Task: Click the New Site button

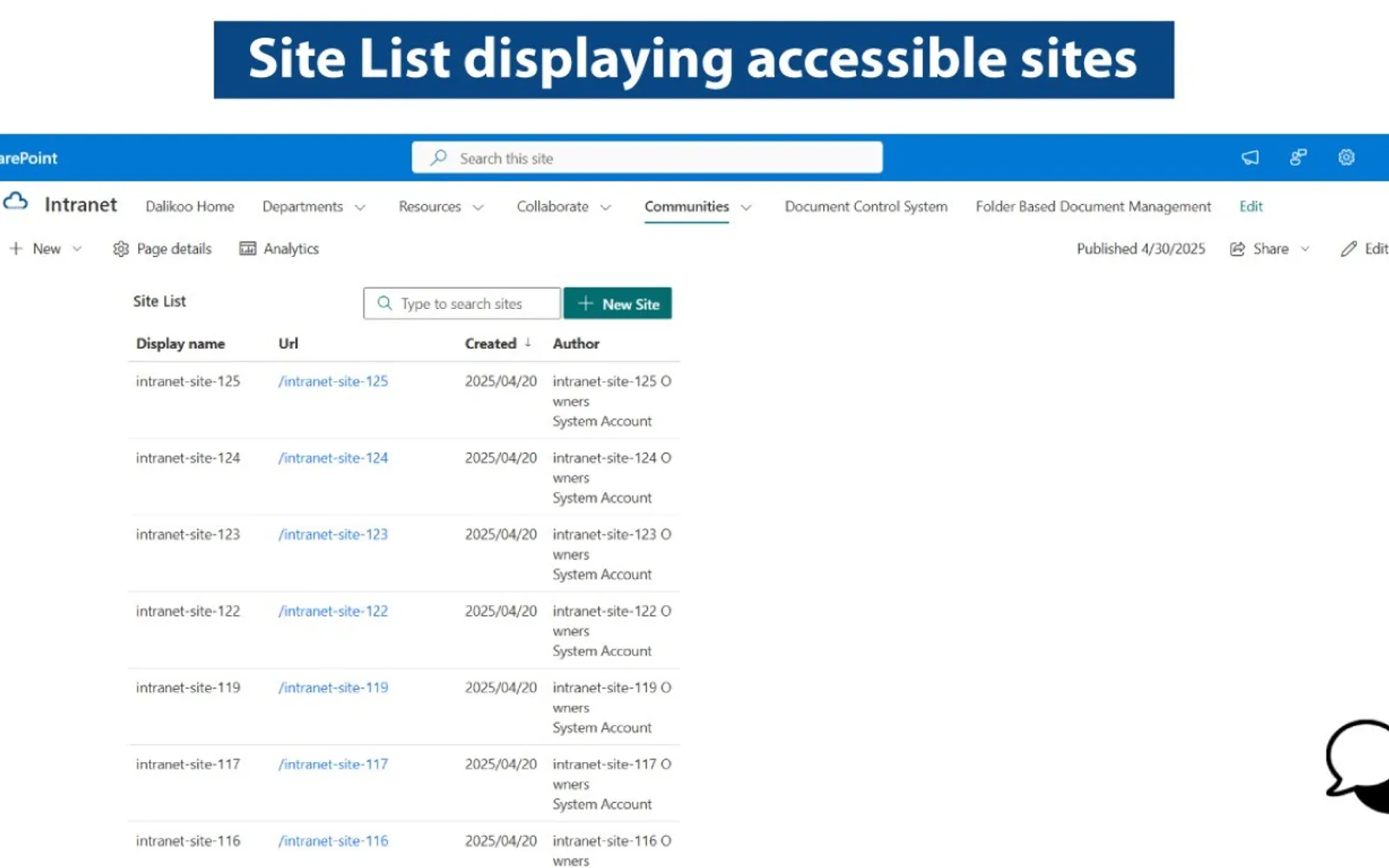Action: (617, 303)
